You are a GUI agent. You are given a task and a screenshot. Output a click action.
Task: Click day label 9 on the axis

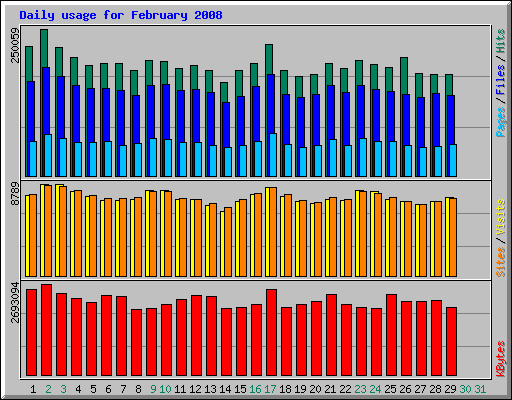[x=153, y=389]
